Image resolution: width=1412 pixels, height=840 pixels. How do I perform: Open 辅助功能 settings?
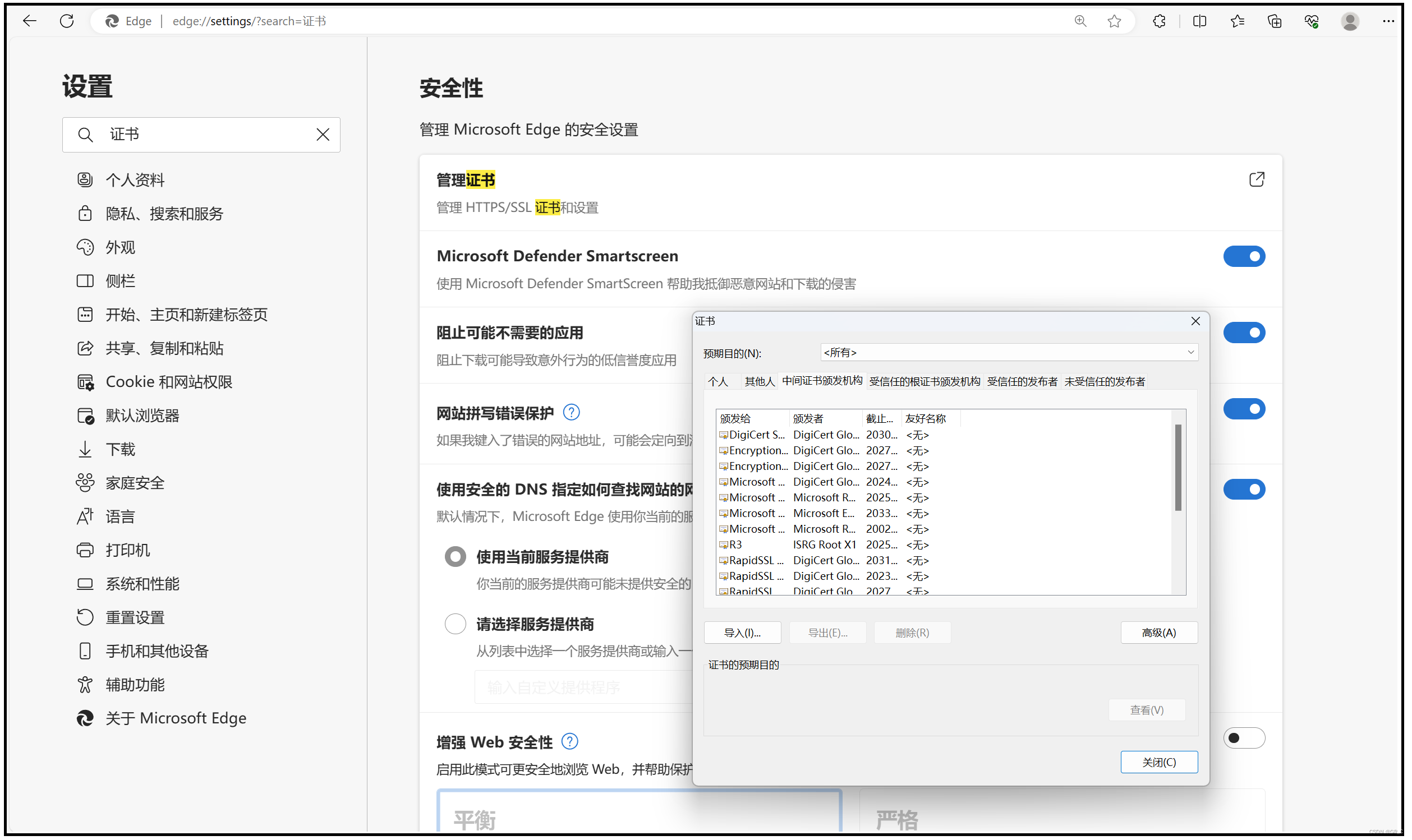point(121,685)
